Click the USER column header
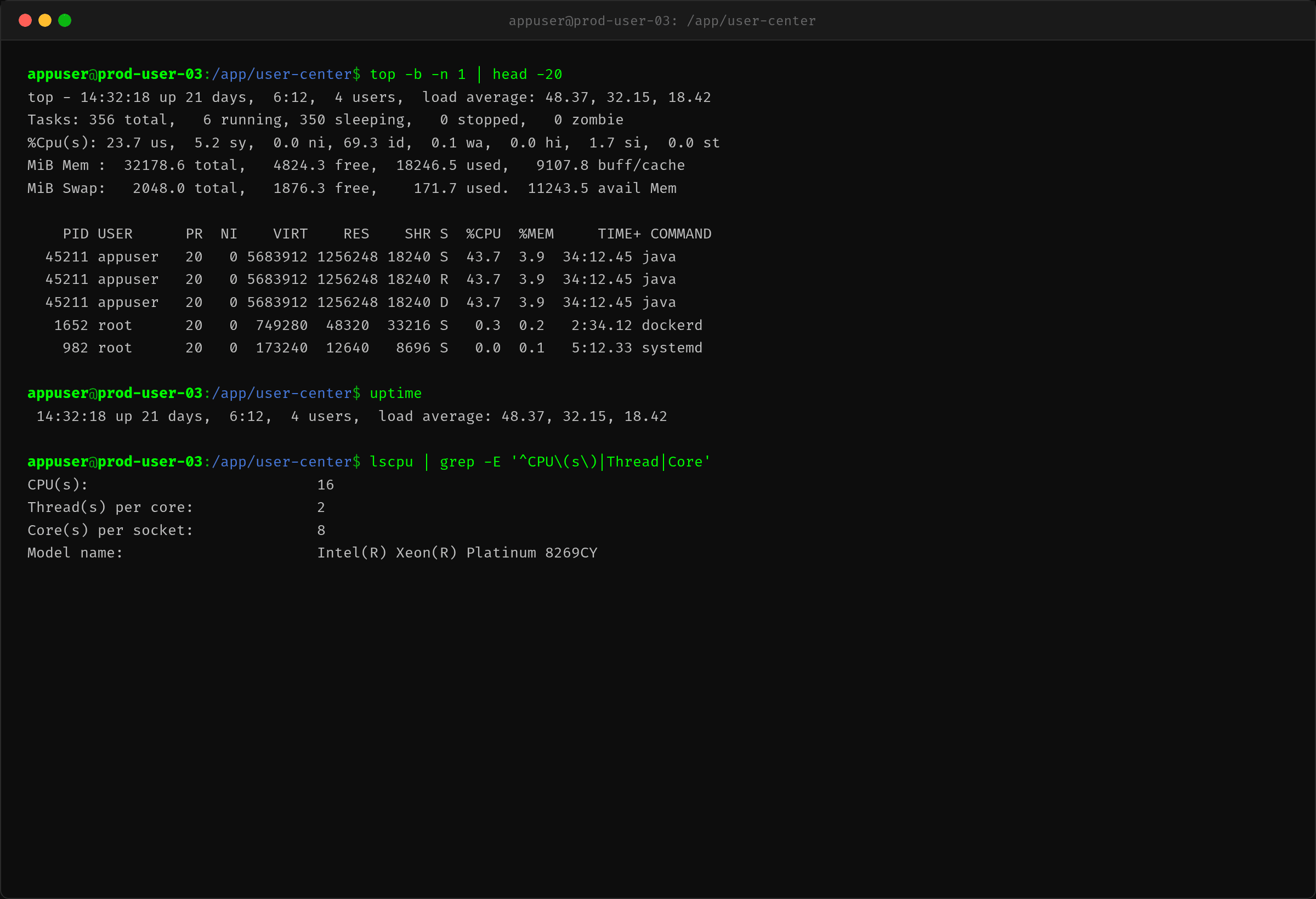 [115, 234]
